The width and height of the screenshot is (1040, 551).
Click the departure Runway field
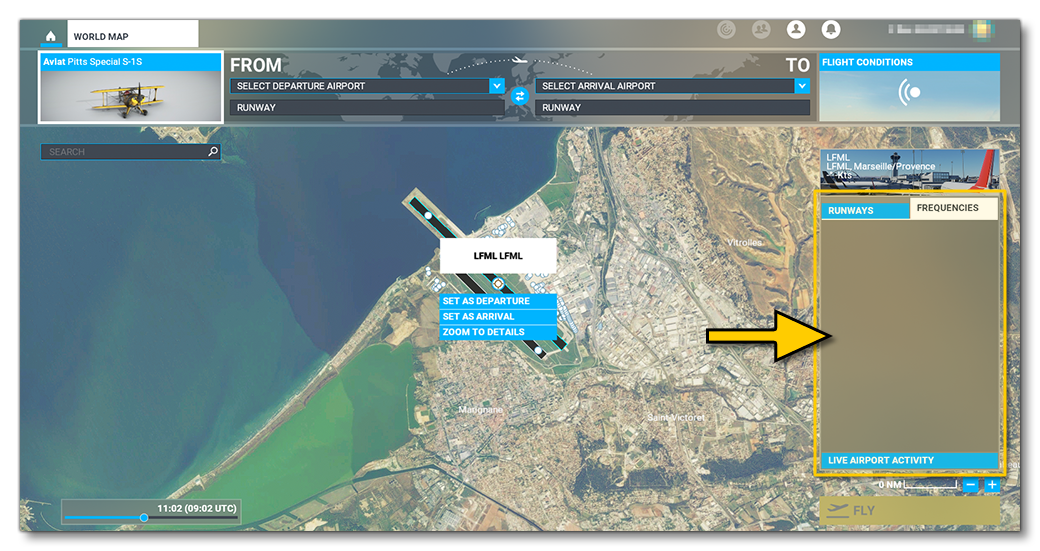pos(367,107)
